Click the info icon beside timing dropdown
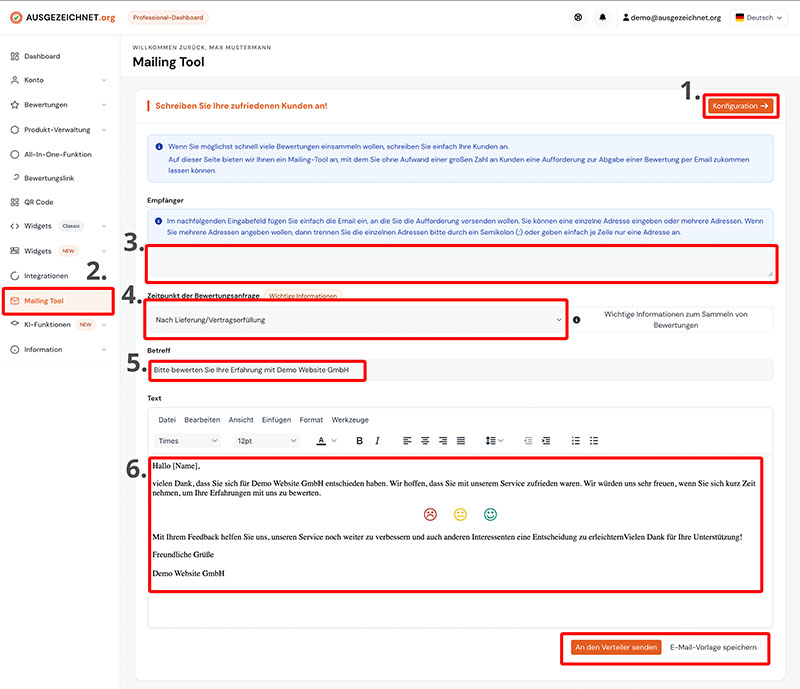The height and width of the screenshot is (689, 800). tap(577, 320)
